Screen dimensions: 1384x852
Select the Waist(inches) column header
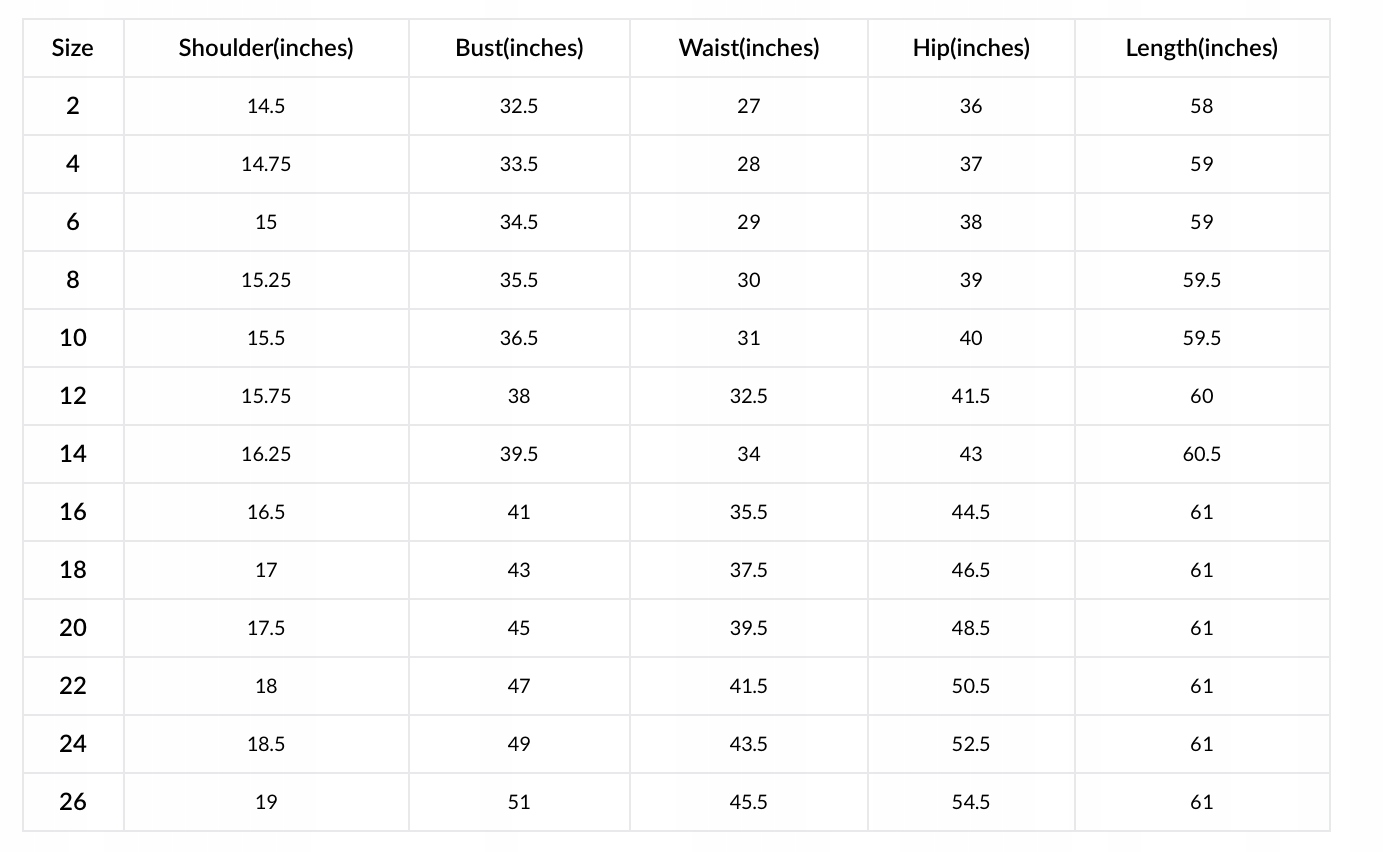point(749,48)
